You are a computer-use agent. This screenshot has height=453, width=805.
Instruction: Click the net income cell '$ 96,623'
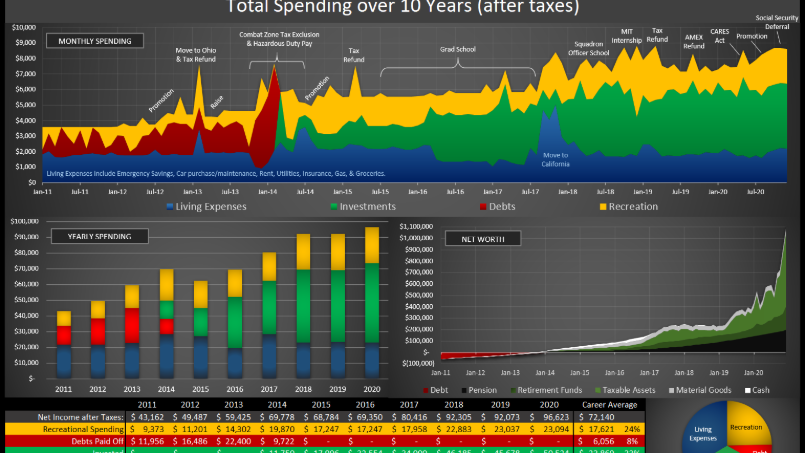pyautogui.click(x=549, y=417)
